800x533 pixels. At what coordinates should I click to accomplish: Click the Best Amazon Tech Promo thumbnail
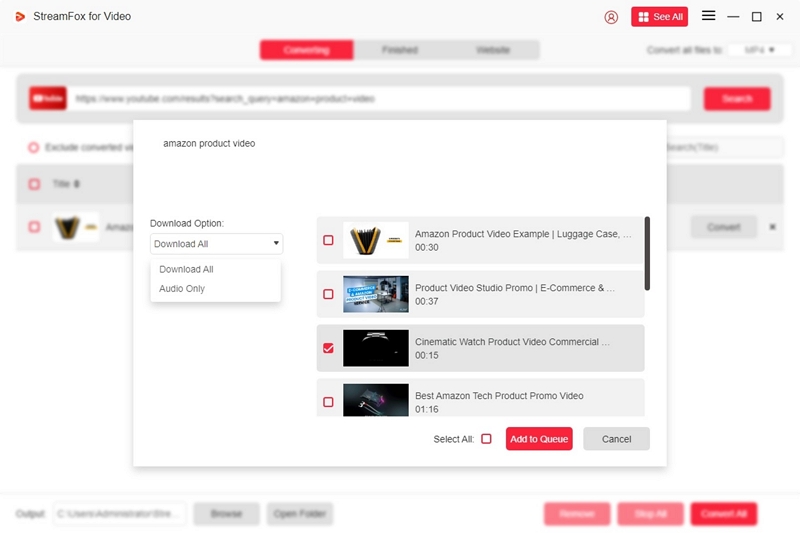[x=376, y=400]
